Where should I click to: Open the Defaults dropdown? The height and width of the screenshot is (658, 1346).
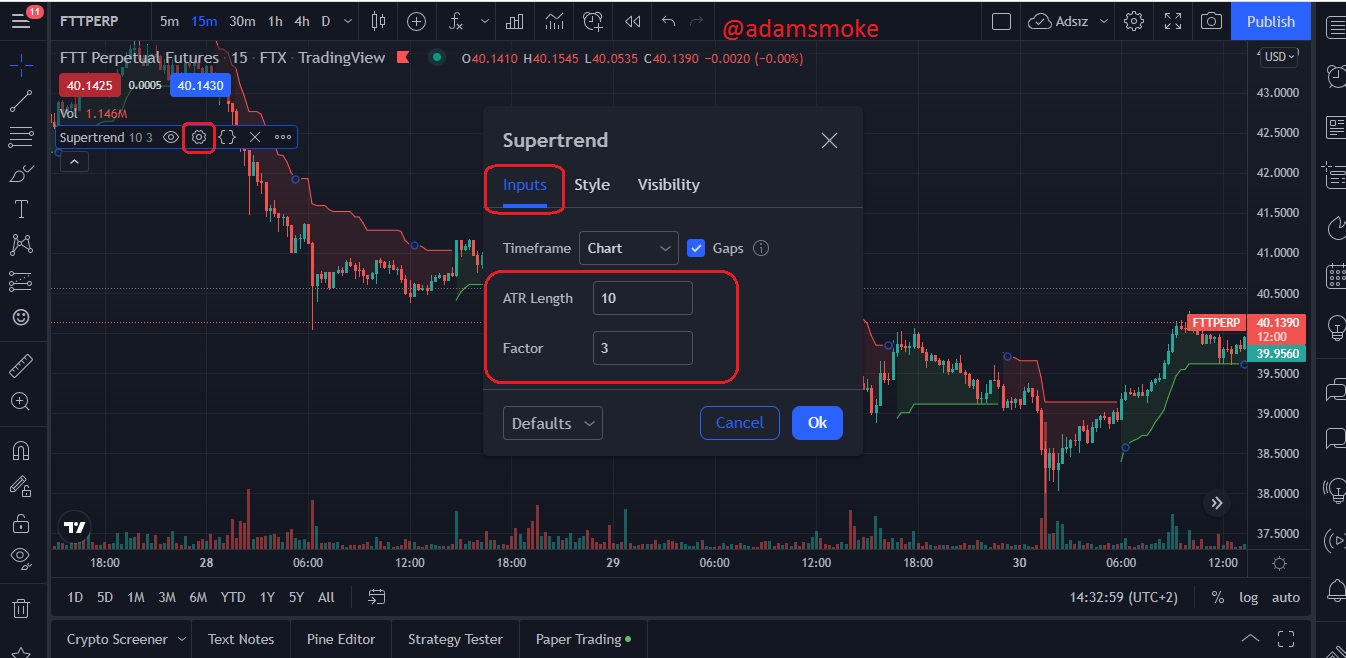click(x=552, y=423)
